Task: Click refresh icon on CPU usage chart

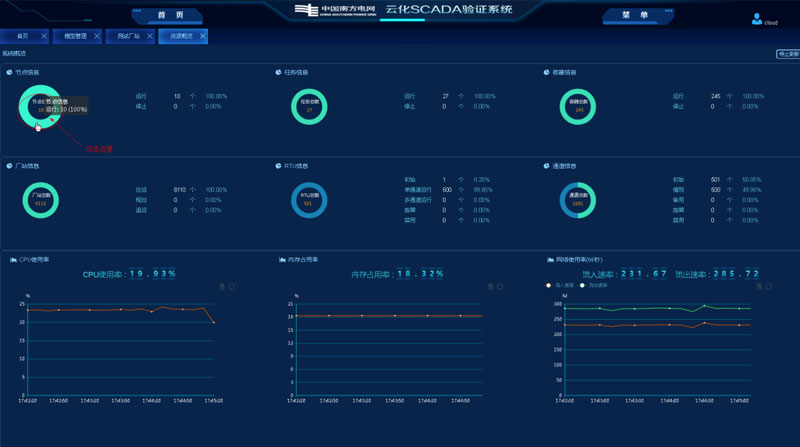Action: click(232, 287)
